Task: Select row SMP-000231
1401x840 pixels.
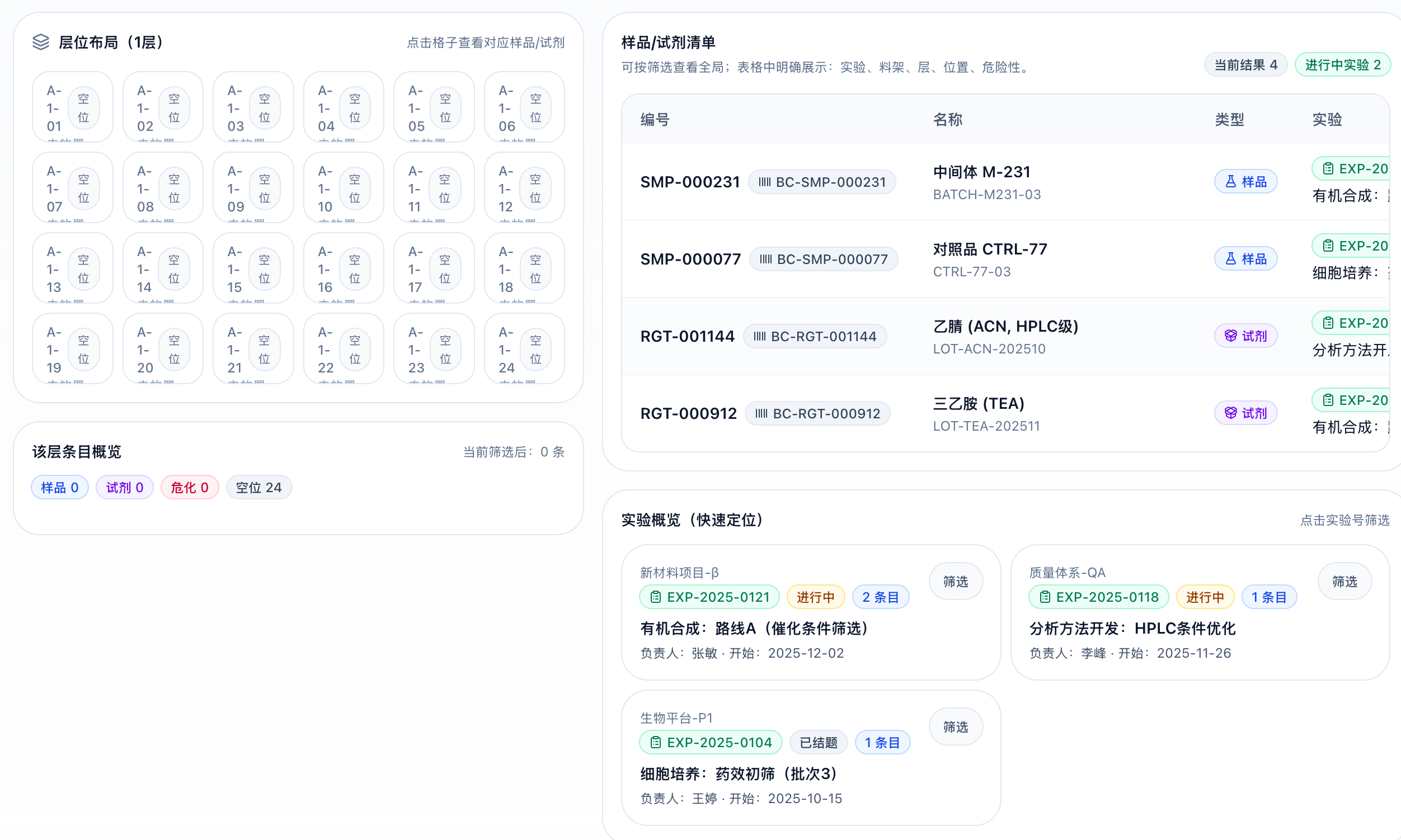Action: [x=1006, y=182]
